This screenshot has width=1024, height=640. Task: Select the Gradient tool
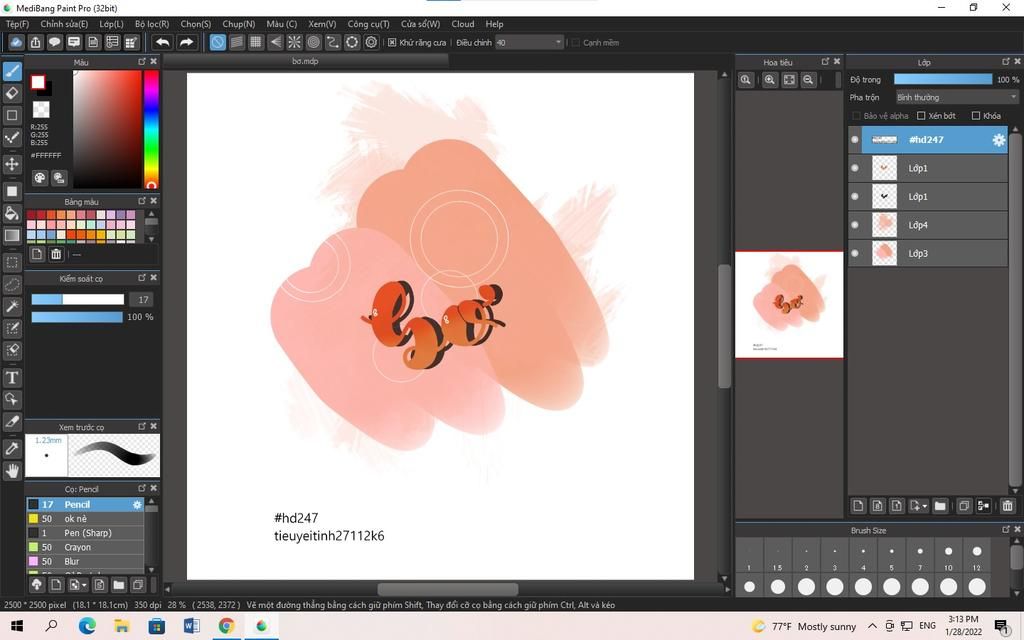click(12, 235)
